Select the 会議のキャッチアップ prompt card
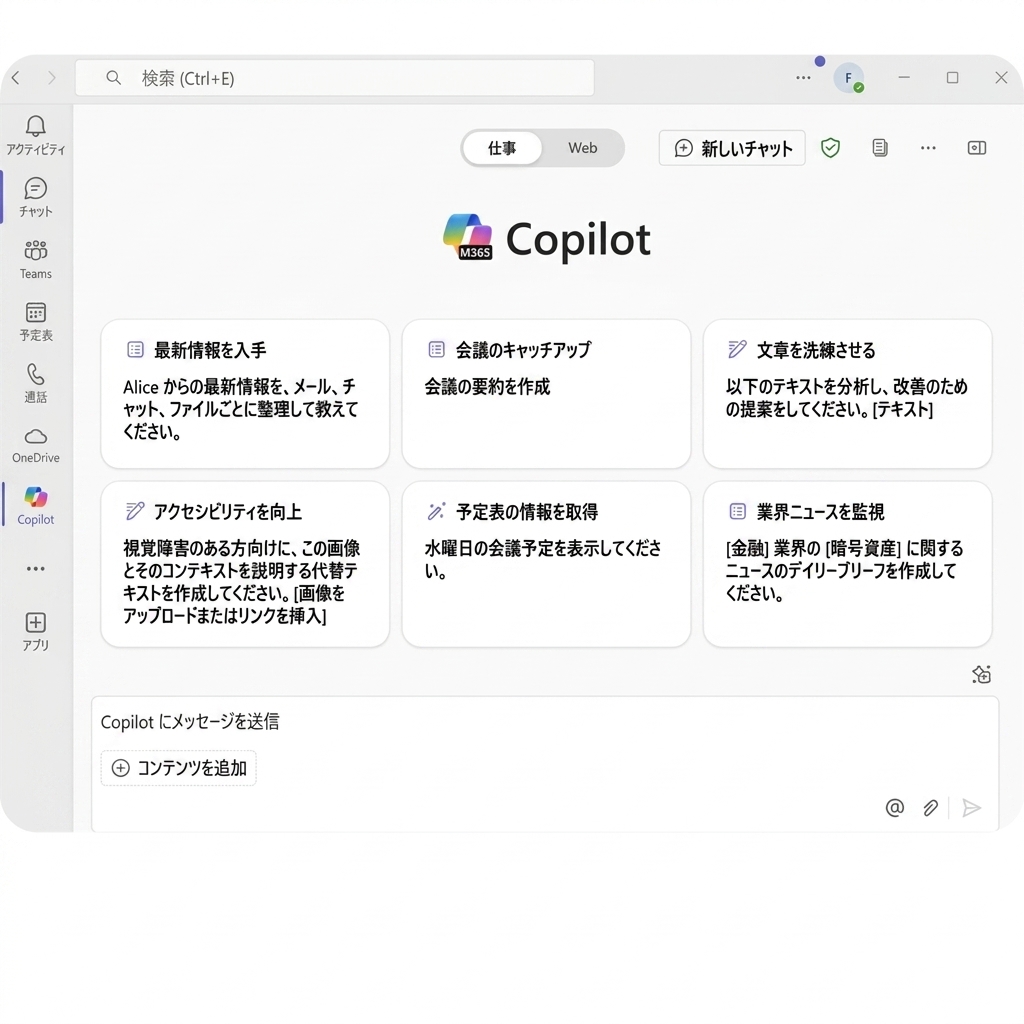The width and height of the screenshot is (1024, 1024). coord(547,394)
